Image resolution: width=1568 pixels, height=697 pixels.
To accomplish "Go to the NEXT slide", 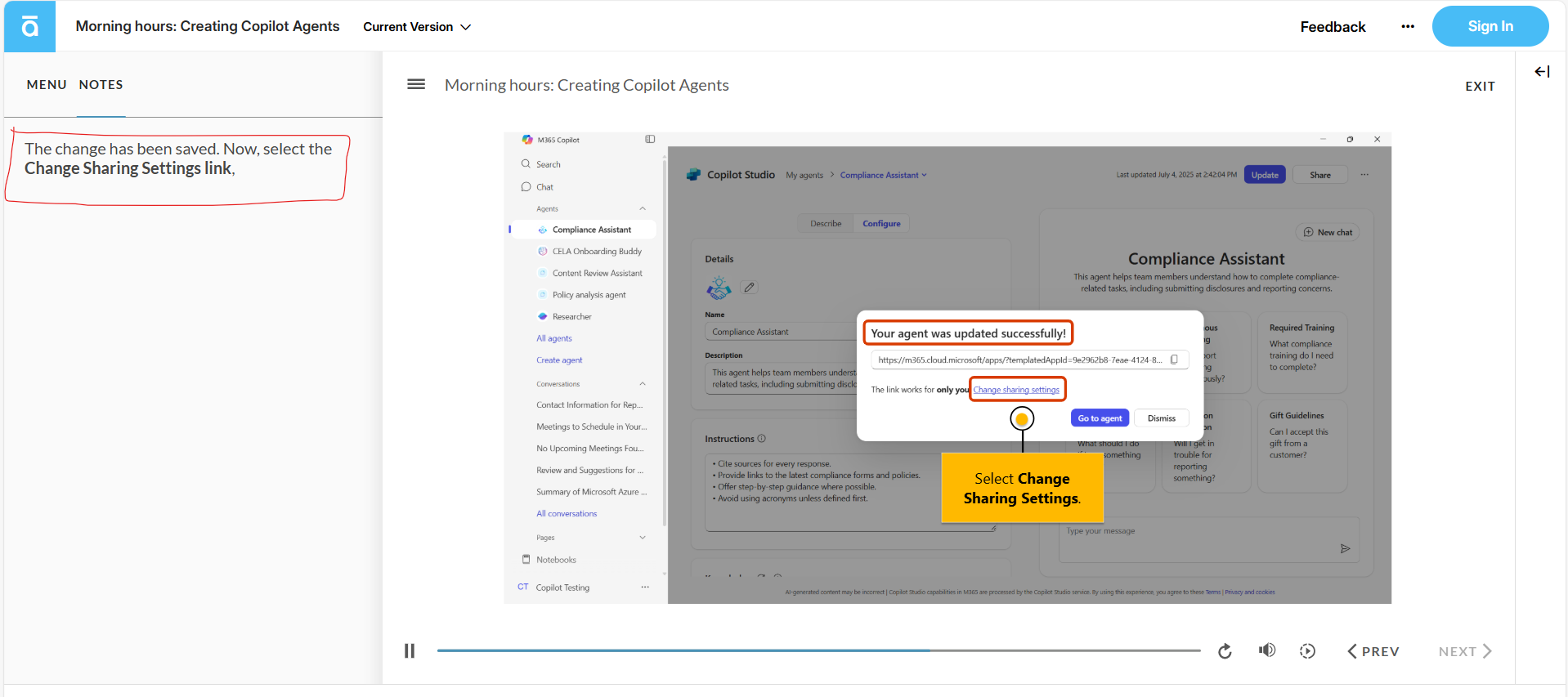I will pyautogui.click(x=1465, y=651).
